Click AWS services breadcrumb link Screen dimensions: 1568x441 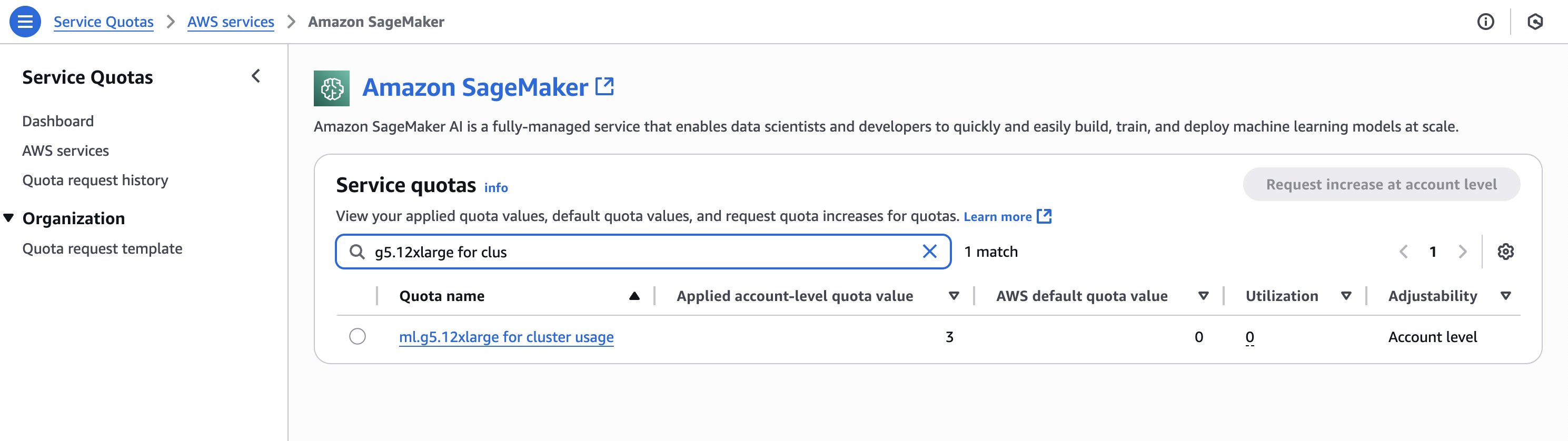[x=231, y=22]
